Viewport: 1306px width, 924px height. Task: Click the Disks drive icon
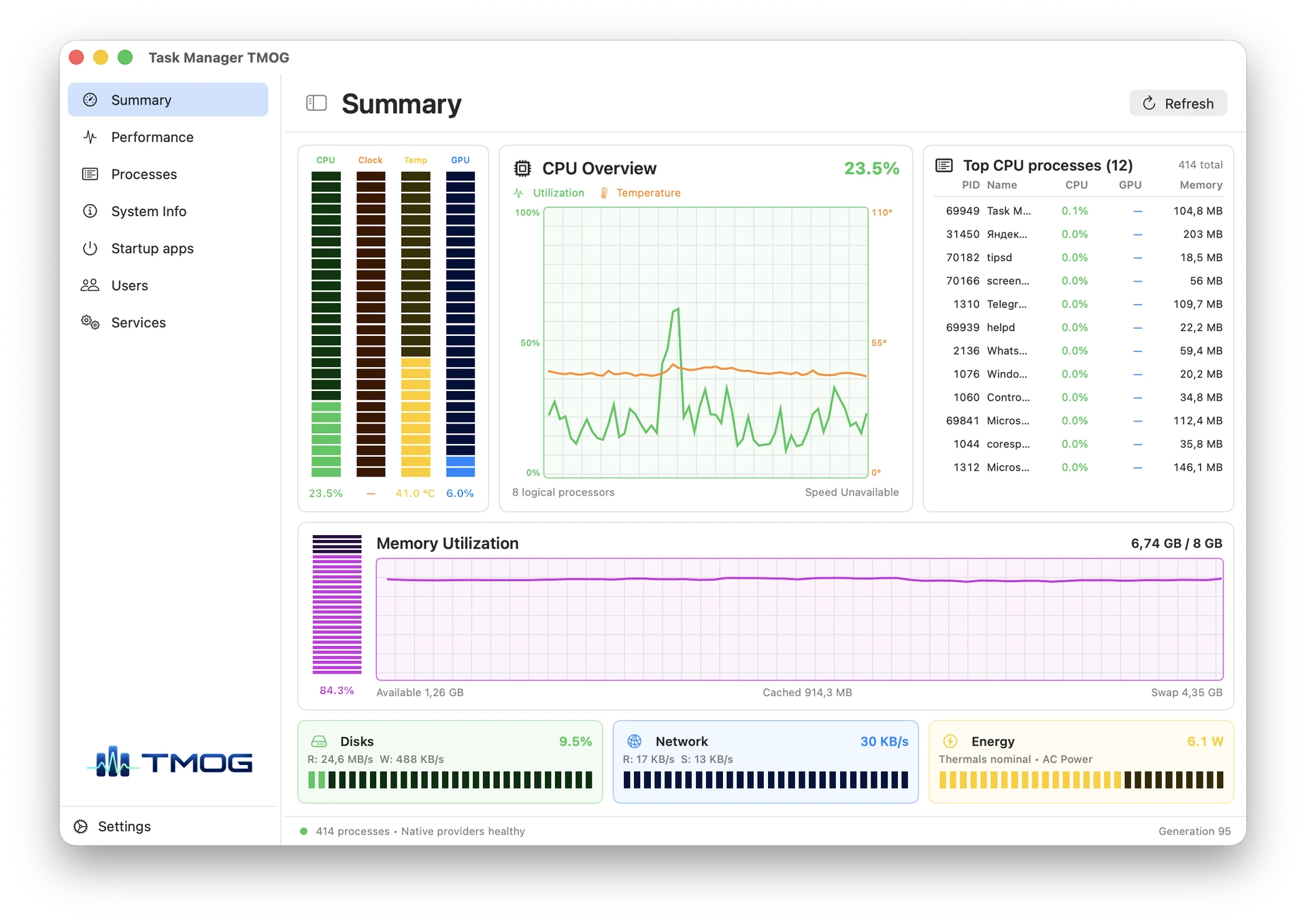click(x=319, y=741)
